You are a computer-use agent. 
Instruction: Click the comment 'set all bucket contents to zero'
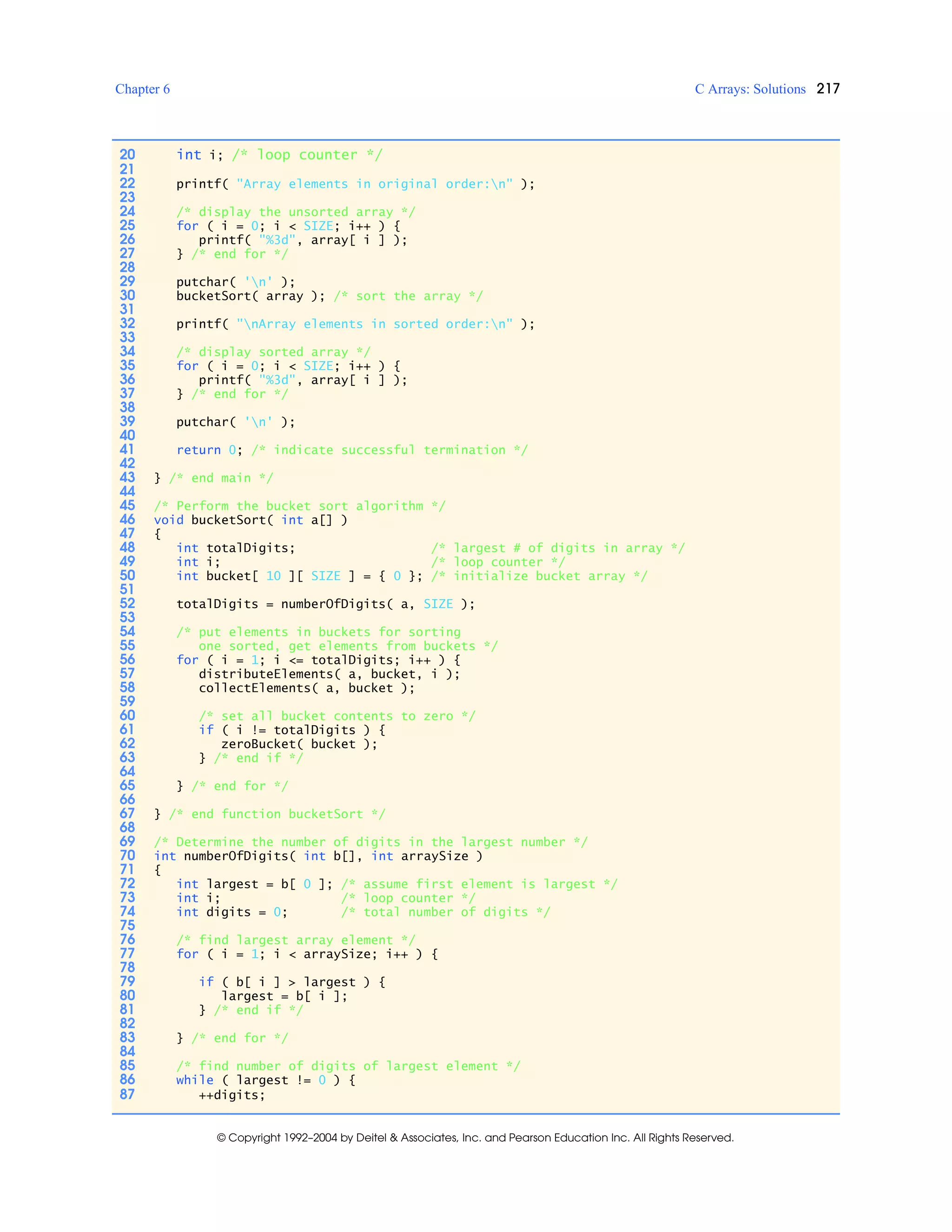click(337, 716)
